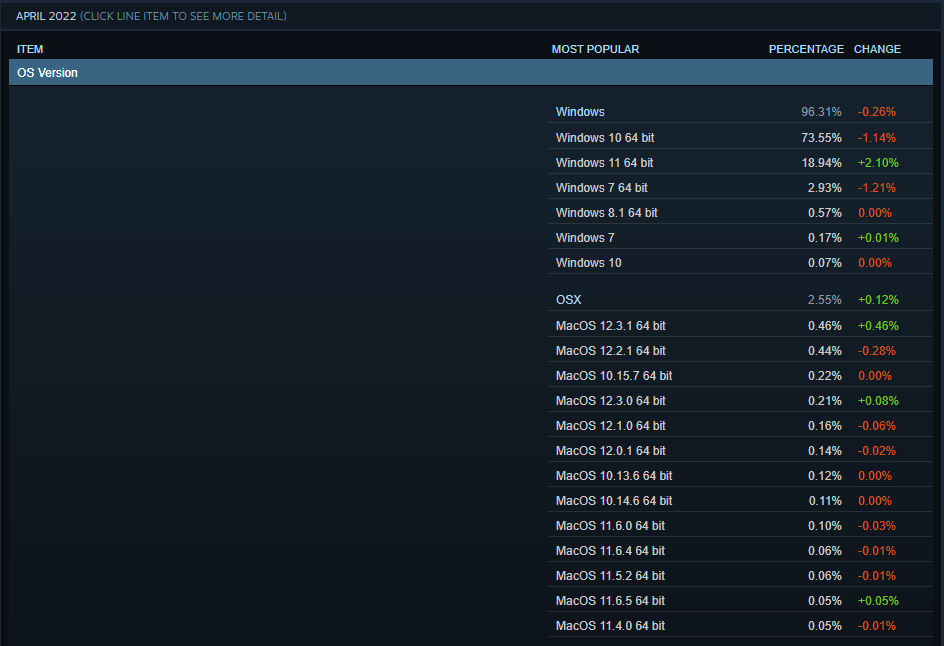Select MacOS 12.3.0 64 bit entry
Screen dimensions: 944x646
click(740, 401)
